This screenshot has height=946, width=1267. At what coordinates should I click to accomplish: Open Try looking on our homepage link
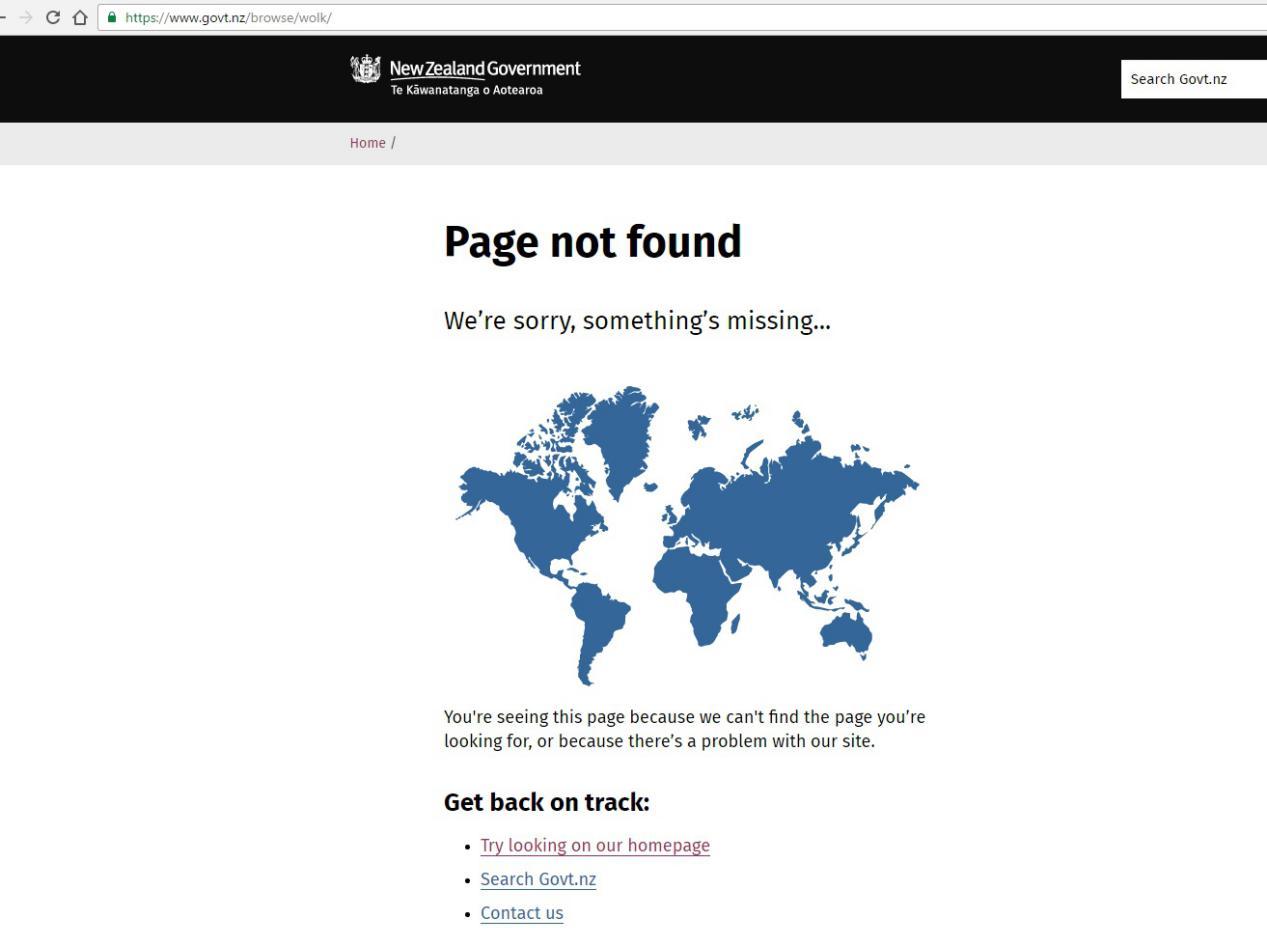click(x=595, y=845)
